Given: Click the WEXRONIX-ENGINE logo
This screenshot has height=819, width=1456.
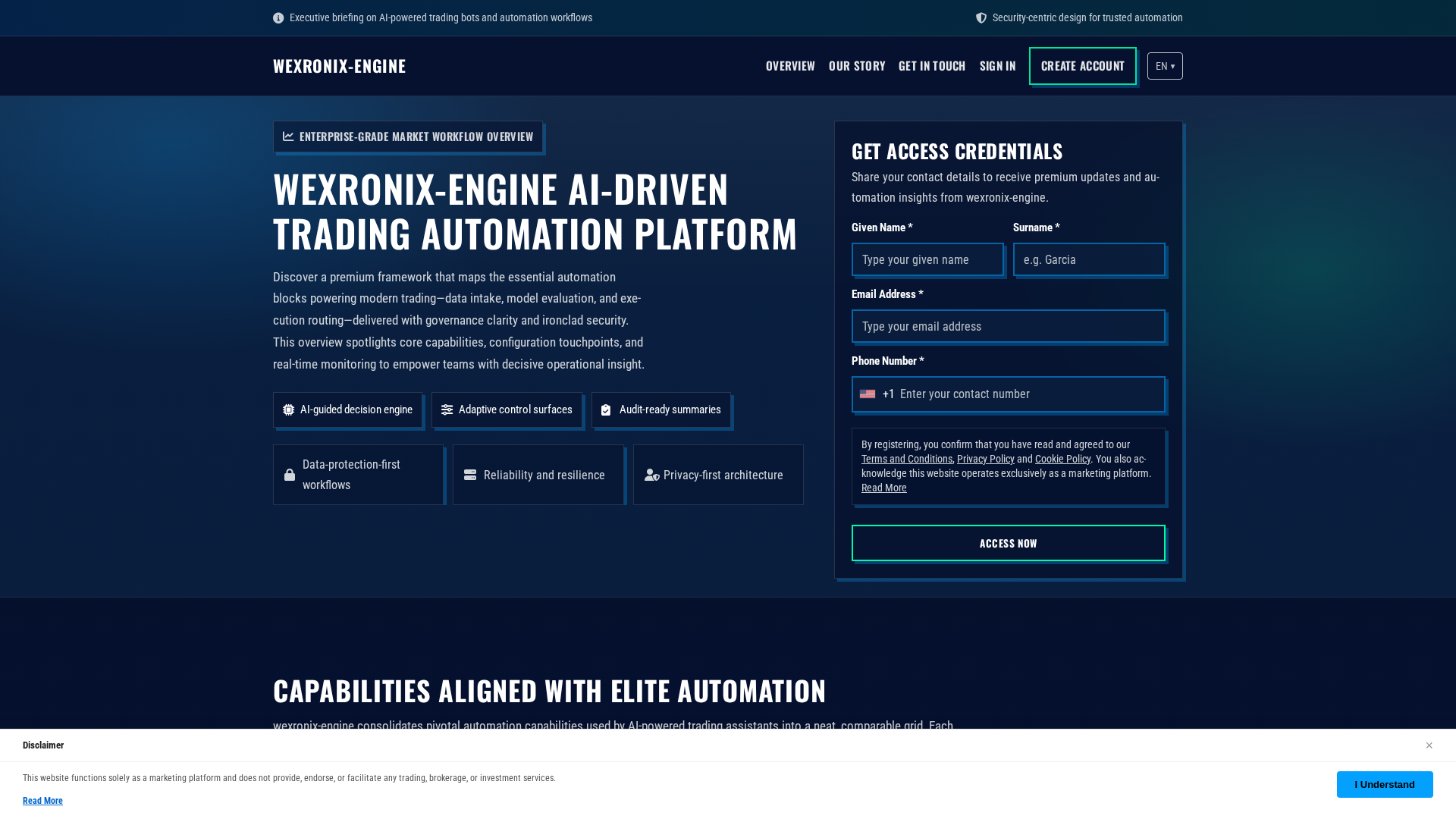Looking at the screenshot, I should click(339, 66).
